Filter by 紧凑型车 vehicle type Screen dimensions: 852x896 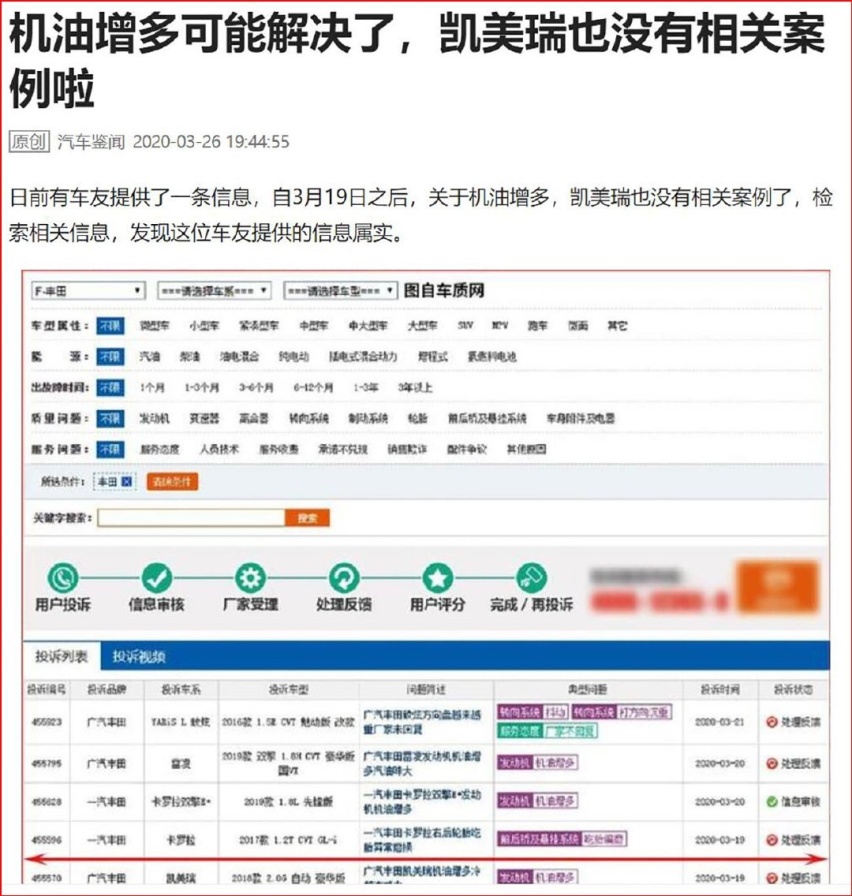[x=259, y=326]
